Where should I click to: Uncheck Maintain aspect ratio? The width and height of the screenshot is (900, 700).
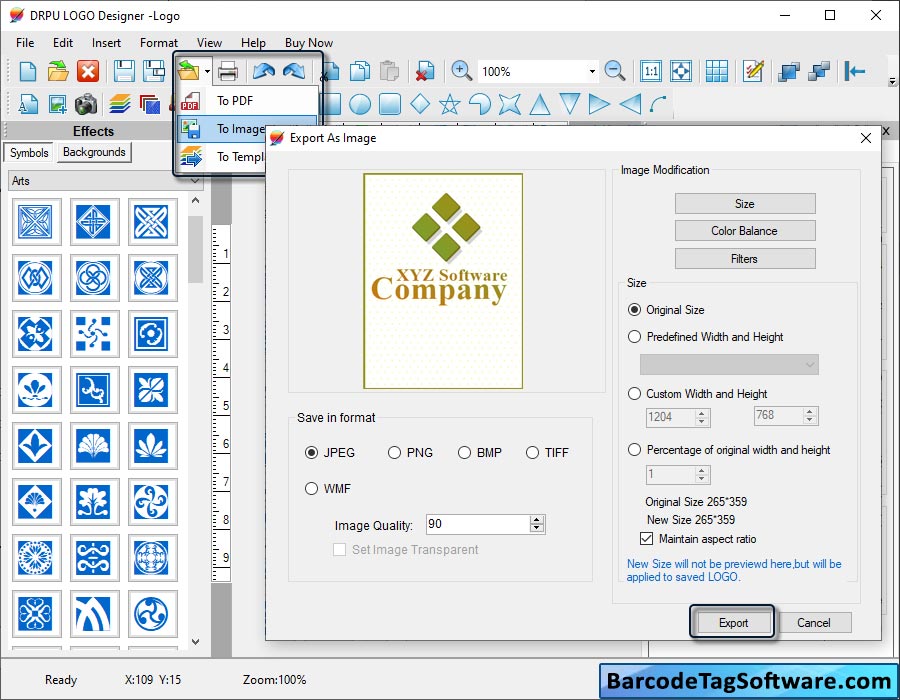(647, 539)
